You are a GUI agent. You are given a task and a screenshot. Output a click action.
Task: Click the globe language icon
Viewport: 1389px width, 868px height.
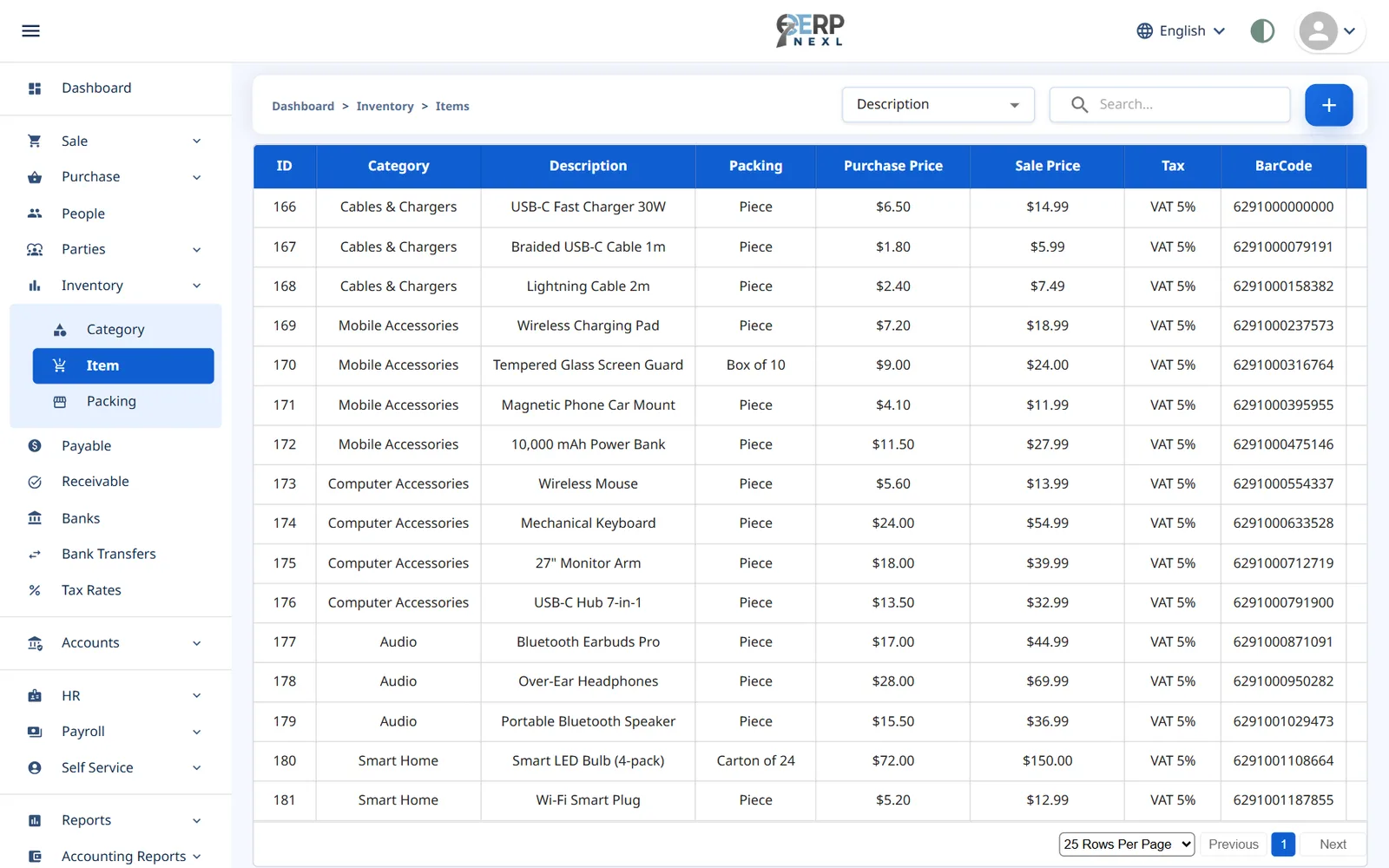(1145, 31)
